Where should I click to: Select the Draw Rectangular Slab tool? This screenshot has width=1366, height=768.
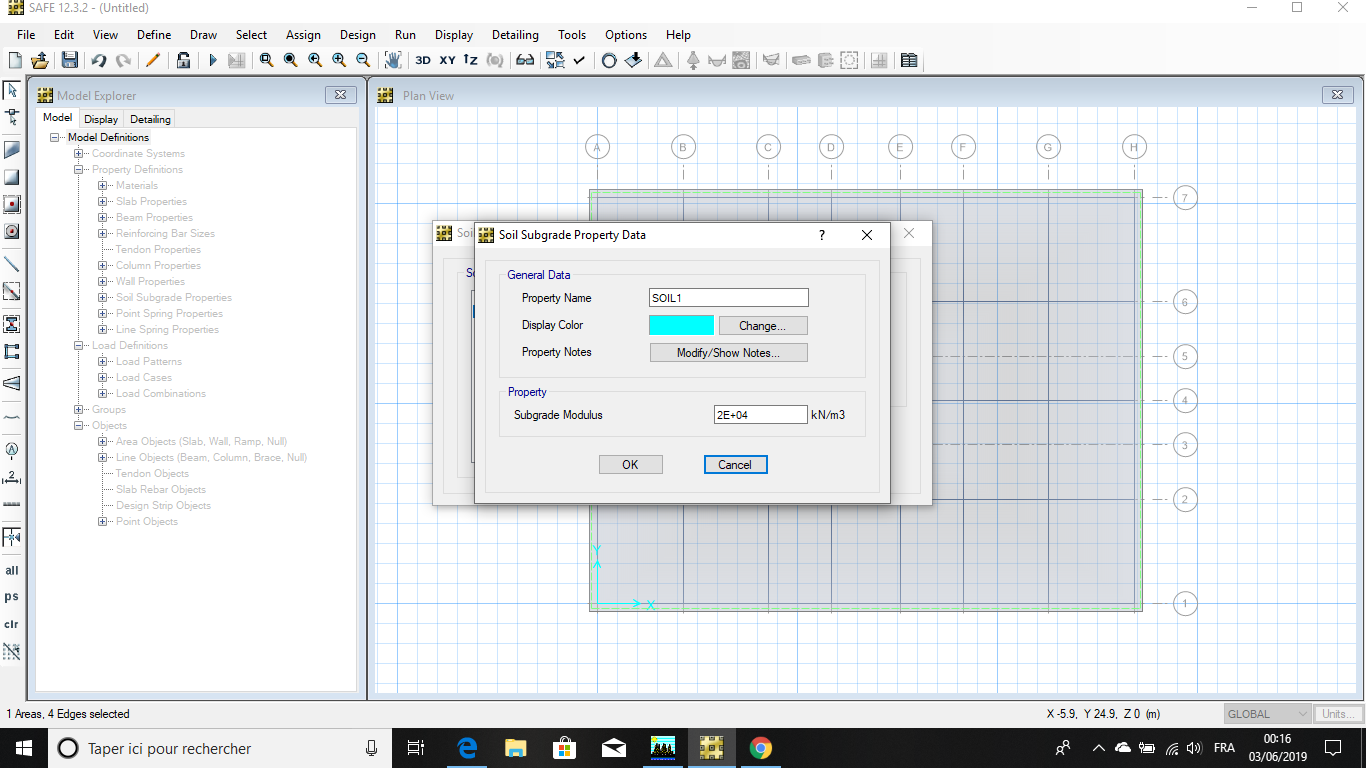click(x=12, y=177)
